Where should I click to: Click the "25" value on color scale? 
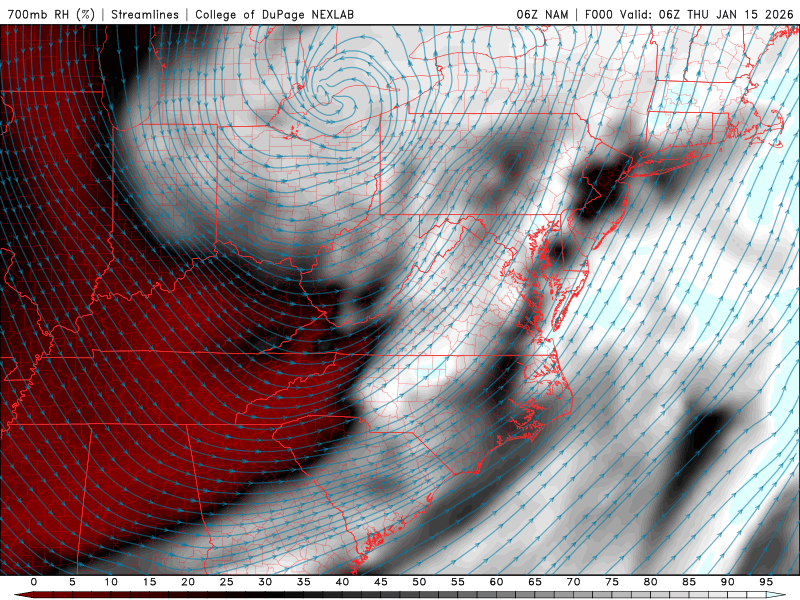point(227,582)
